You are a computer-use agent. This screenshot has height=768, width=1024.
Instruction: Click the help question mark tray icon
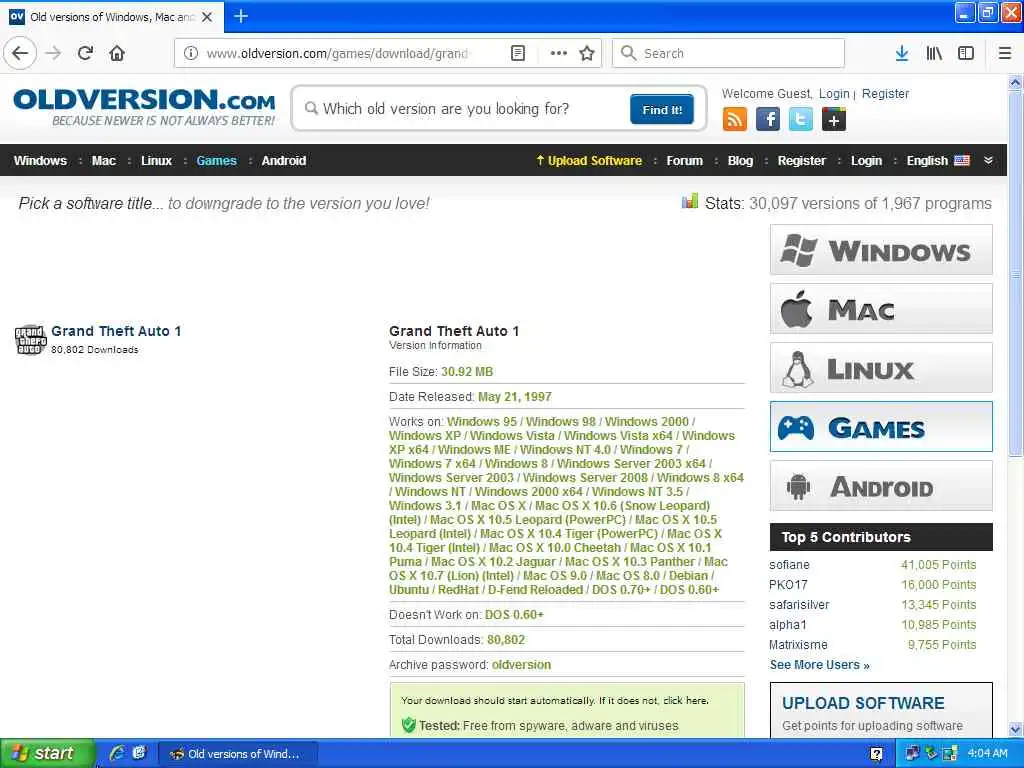876,754
